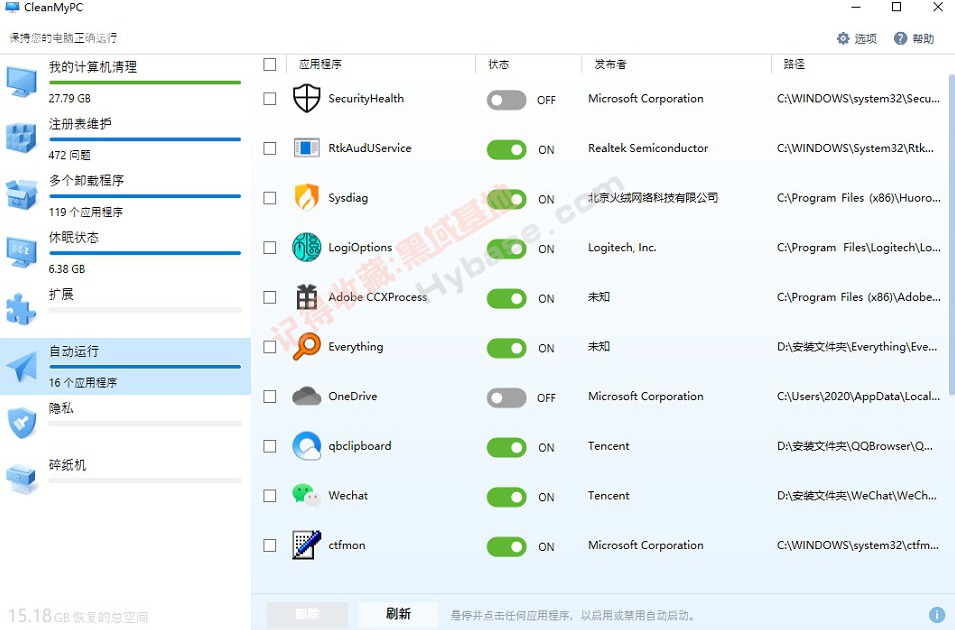The width and height of the screenshot is (955, 630).
Task: Click Realtek Semiconductor publisher cell
Action: [x=647, y=148]
